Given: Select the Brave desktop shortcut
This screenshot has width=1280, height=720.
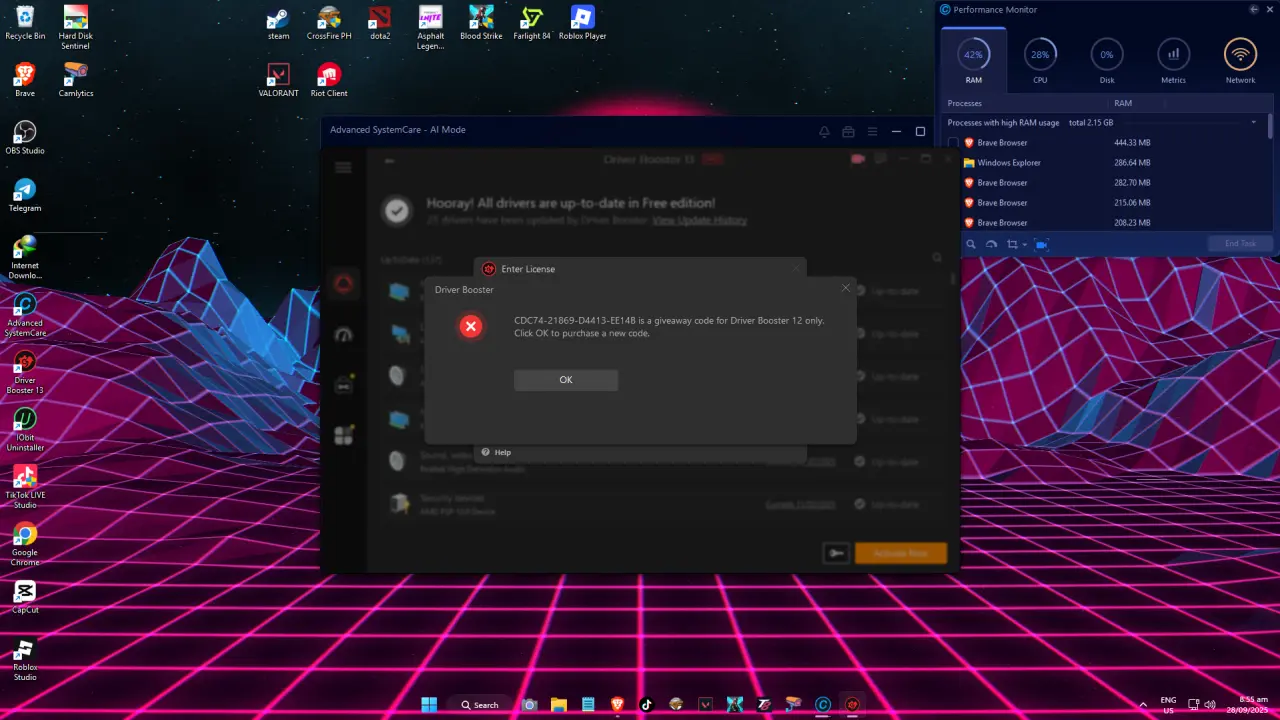Looking at the screenshot, I should click(25, 80).
